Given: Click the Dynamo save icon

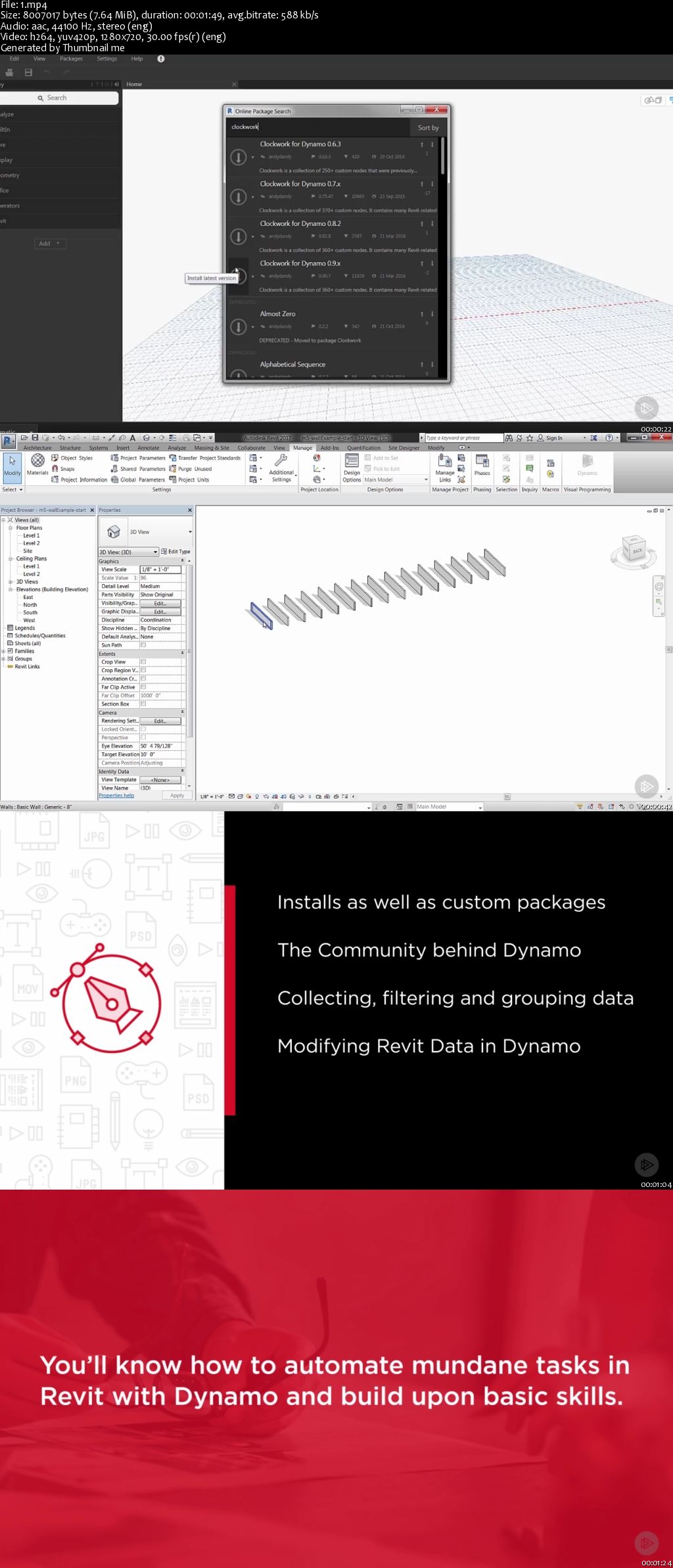Looking at the screenshot, I should point(28,72).
